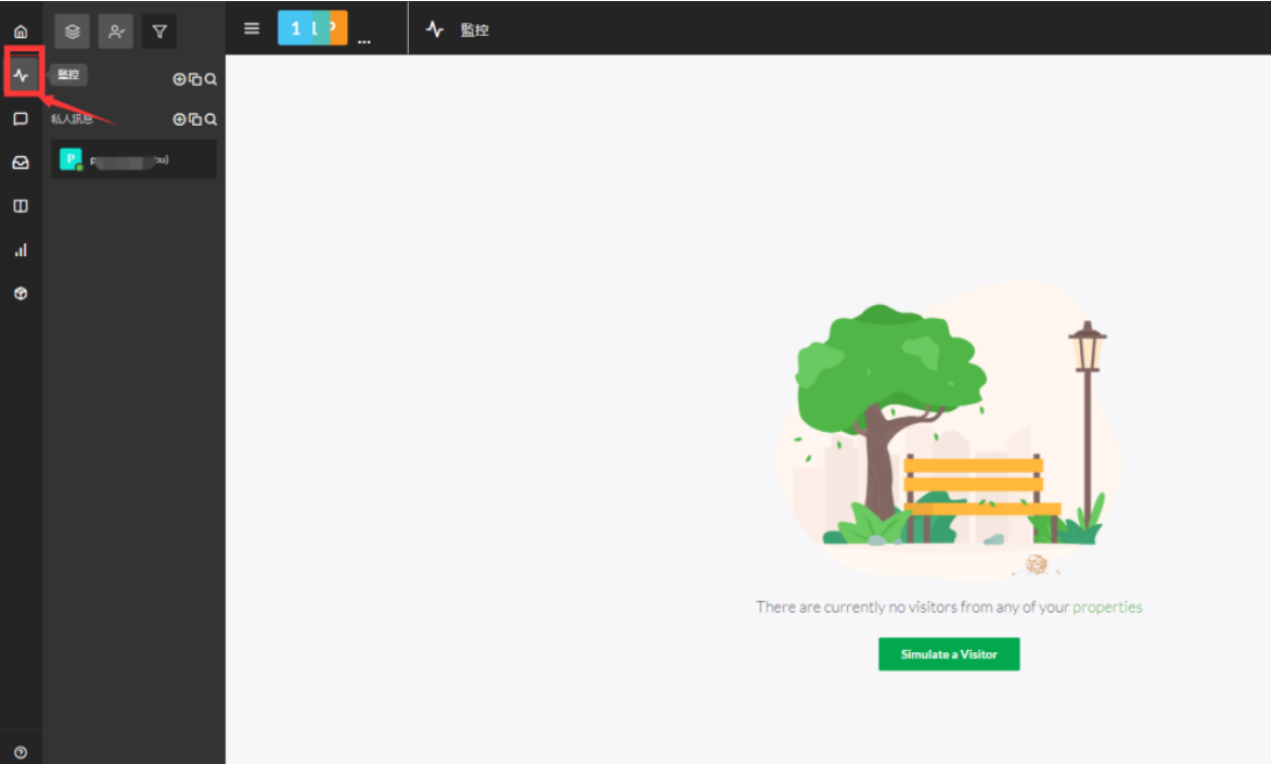Open the Home dashboard icon
The height and width of the screenshot is (764, 1276).
pos(20,32)
